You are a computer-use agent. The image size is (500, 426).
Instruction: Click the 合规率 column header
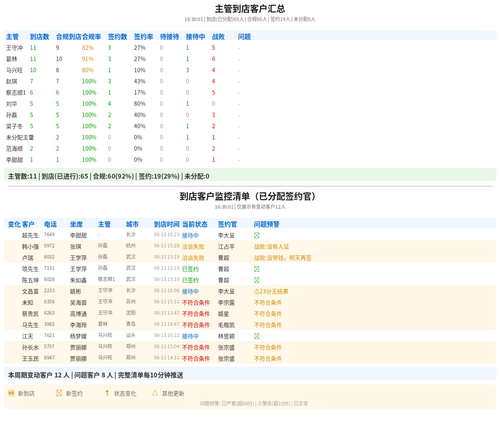[x=91, y=37]
